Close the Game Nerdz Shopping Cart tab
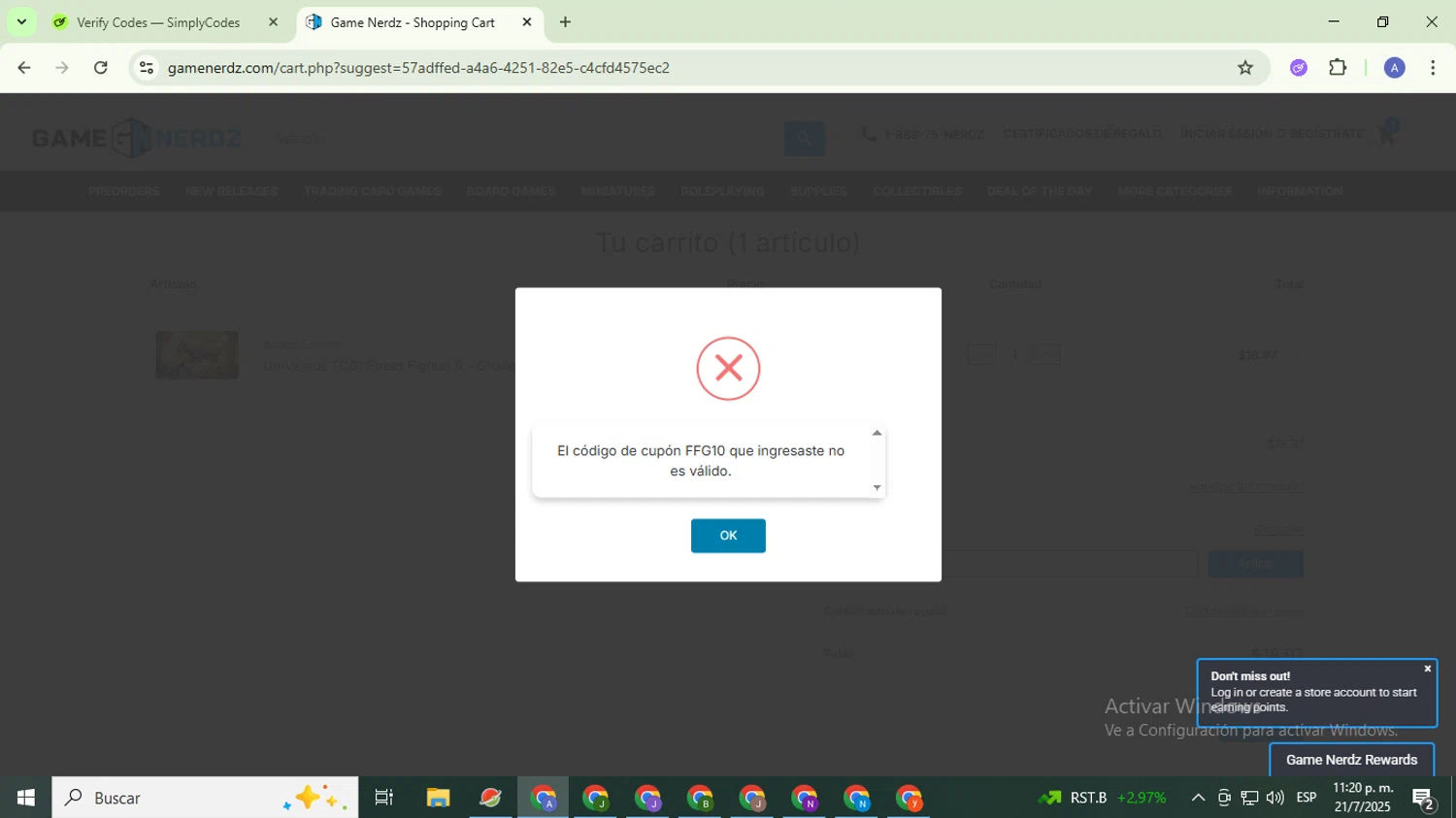 pyautogui.click(x=527, y=22)
